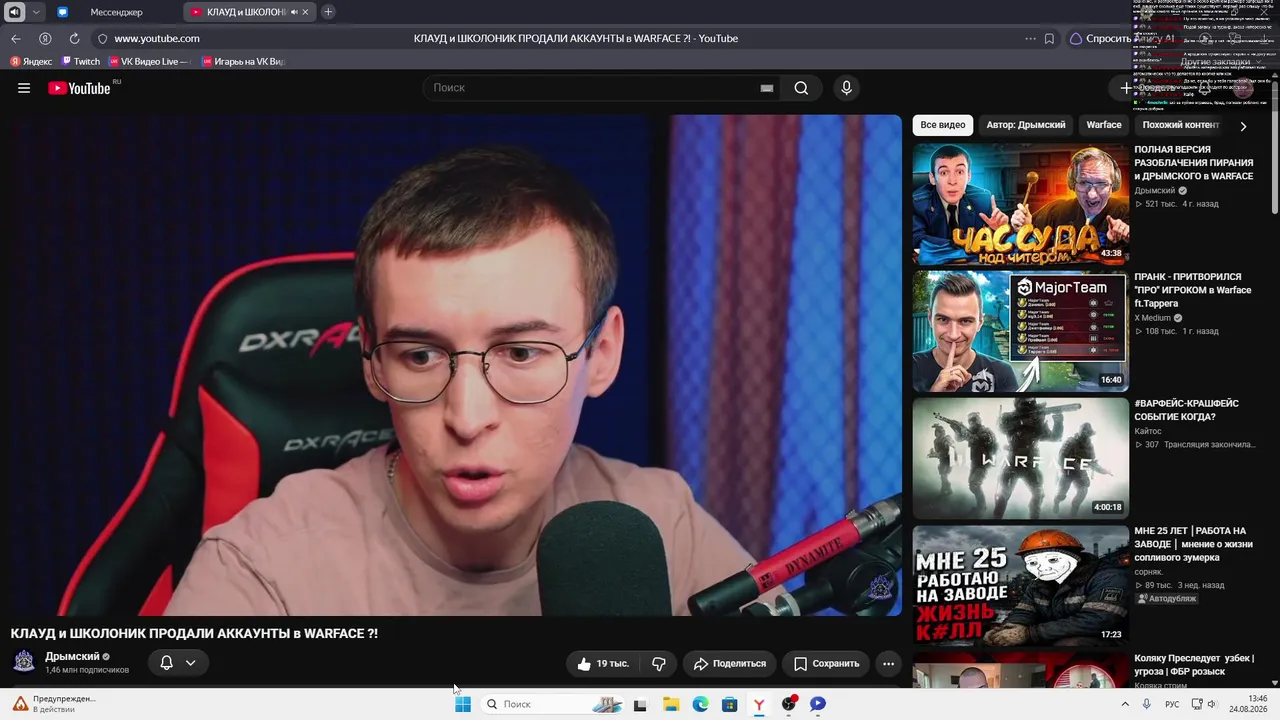
Task: Open the Дрымский channel avatar
Action: (x=24, y=662)
